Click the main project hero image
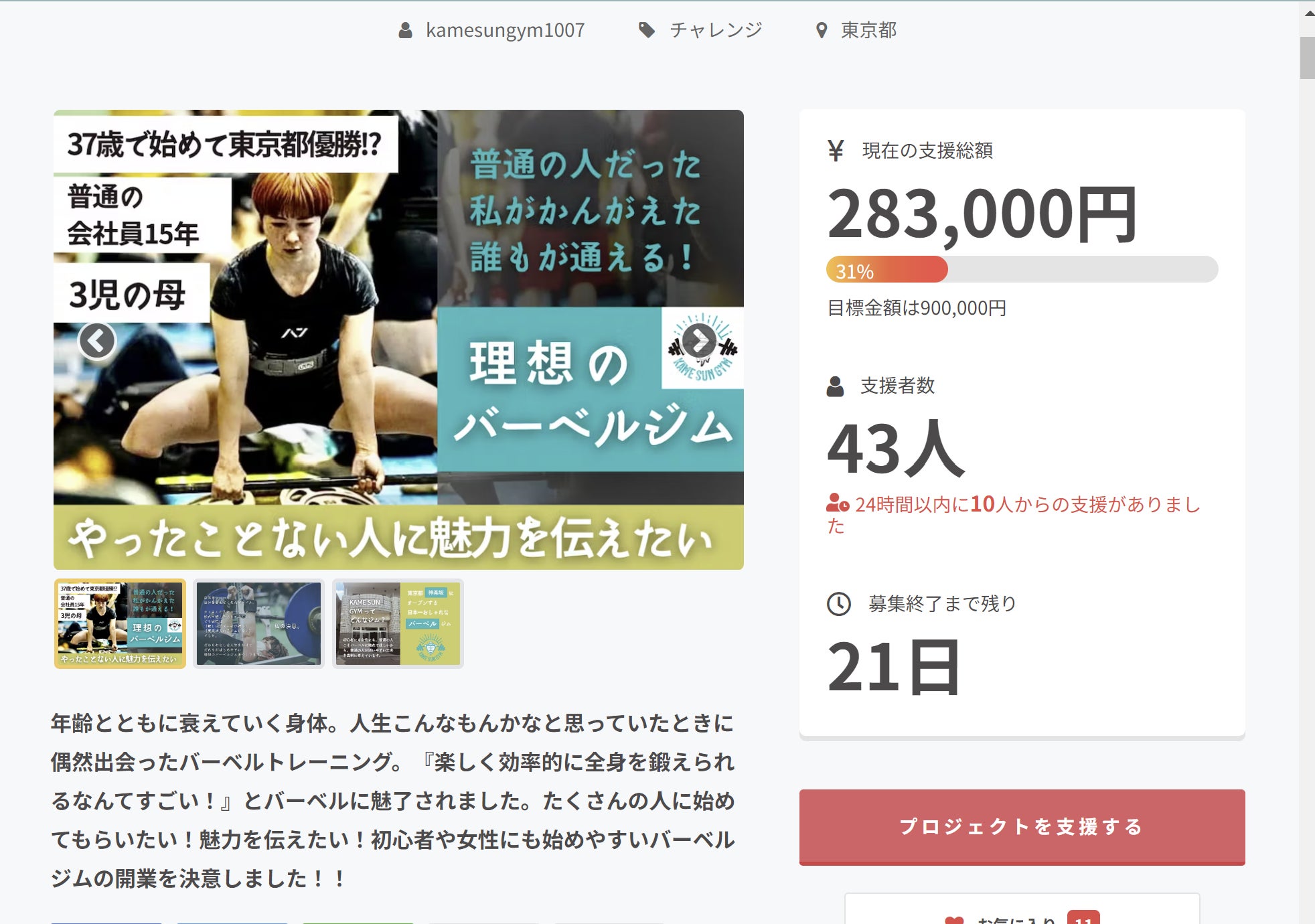Screen dimensions: 1315x924 pyautogui.click(x=398, y=339)
